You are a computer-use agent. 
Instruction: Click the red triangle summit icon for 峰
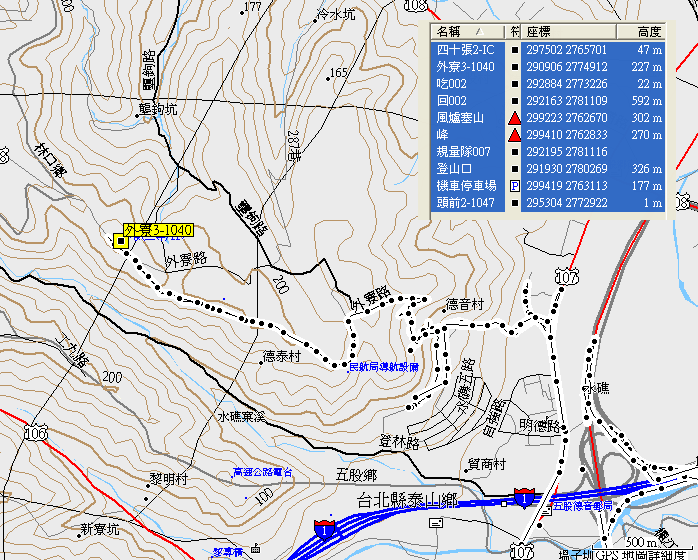[515, 134]
